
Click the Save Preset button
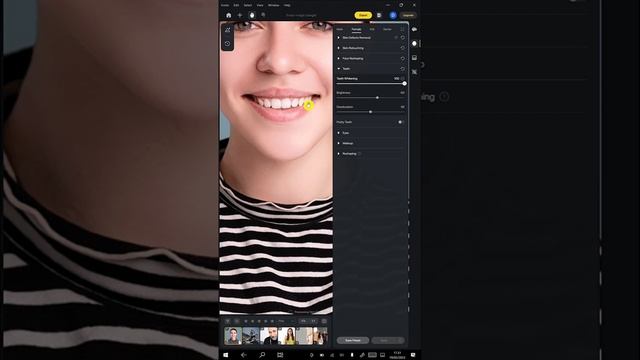coord(353,340)
